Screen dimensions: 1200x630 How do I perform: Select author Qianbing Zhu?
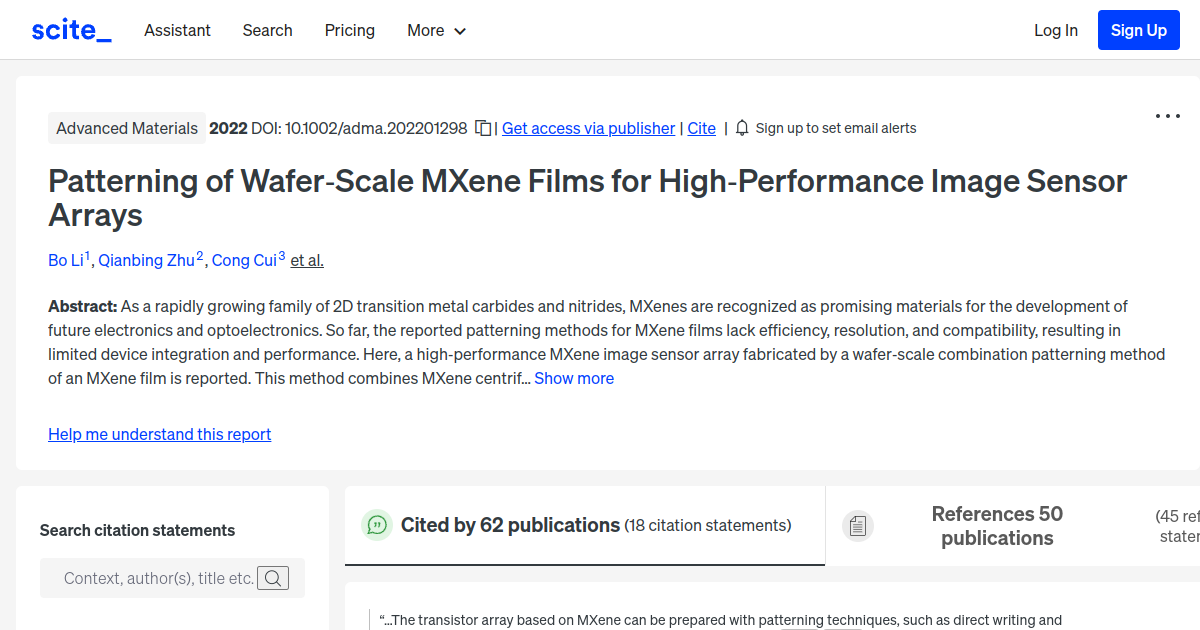coord(148,260)
